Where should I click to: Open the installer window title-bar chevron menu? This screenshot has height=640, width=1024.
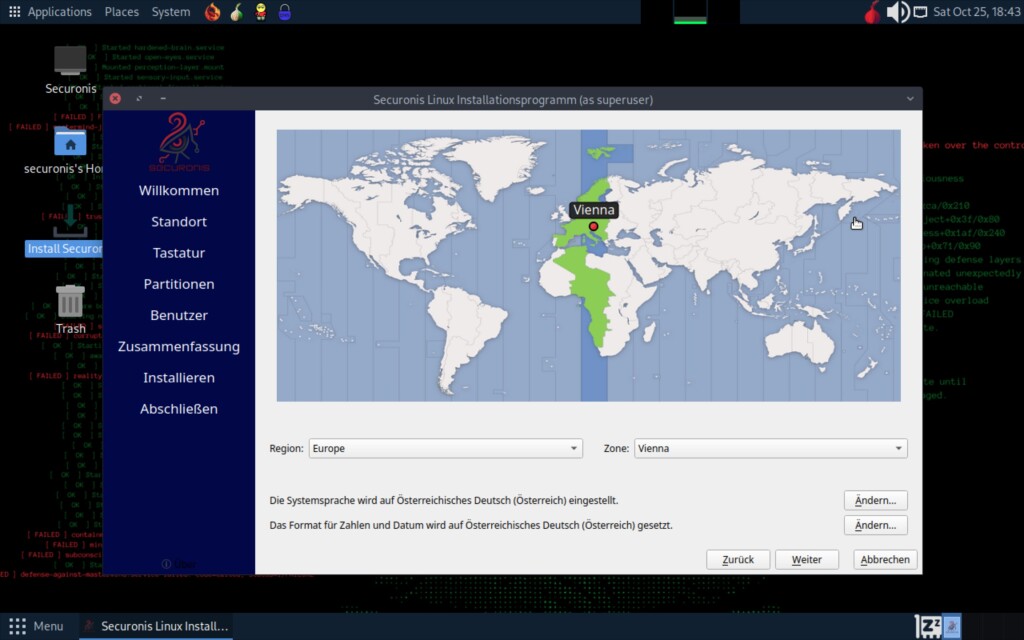(910, 99)
